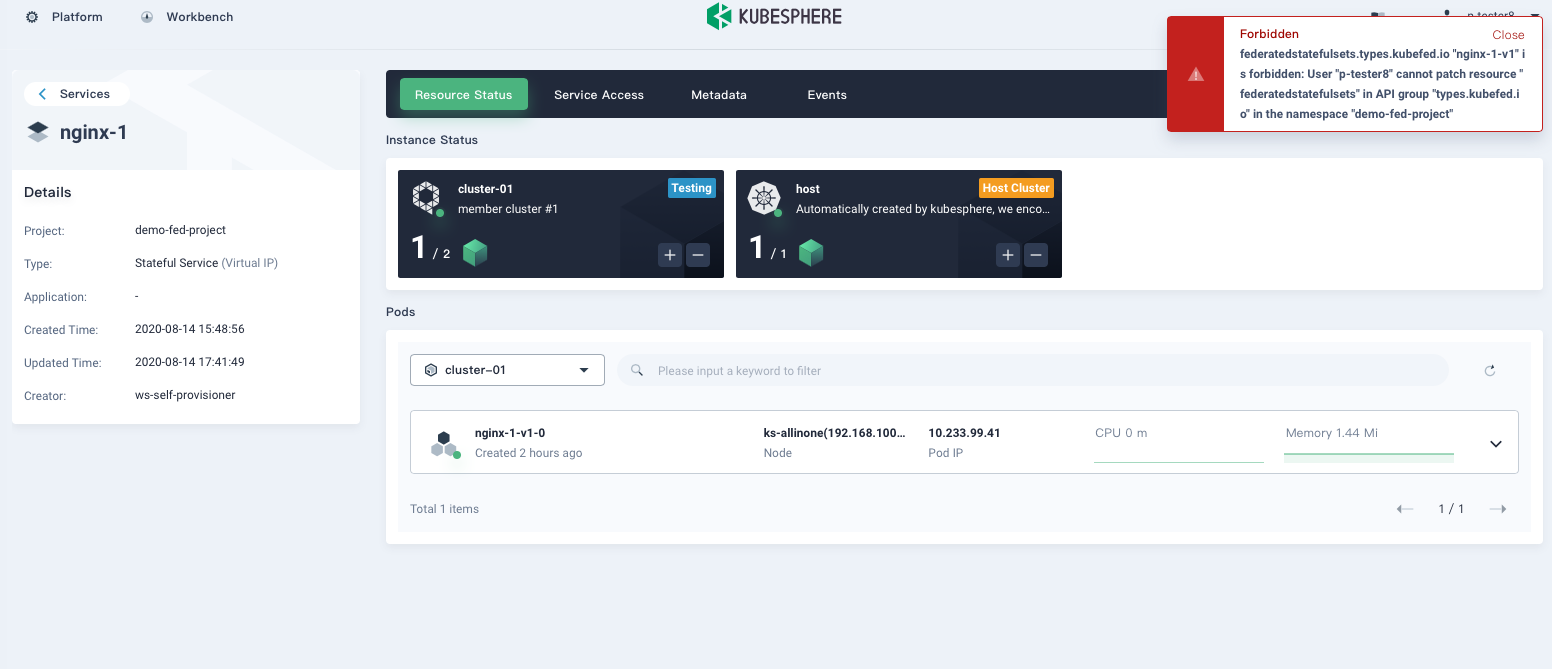
Task: Expand the nginx-1-v1-0 pod row
Action: [x=1496, y=444]
